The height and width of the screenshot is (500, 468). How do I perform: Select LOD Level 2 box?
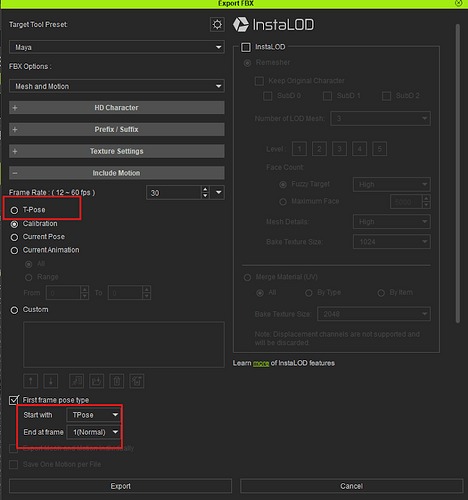coord(319,149)
